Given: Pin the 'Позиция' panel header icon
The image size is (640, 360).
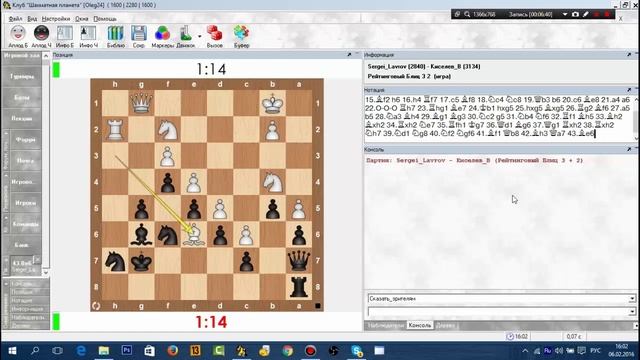Looking at the screenshot, I should click(349, 55).
